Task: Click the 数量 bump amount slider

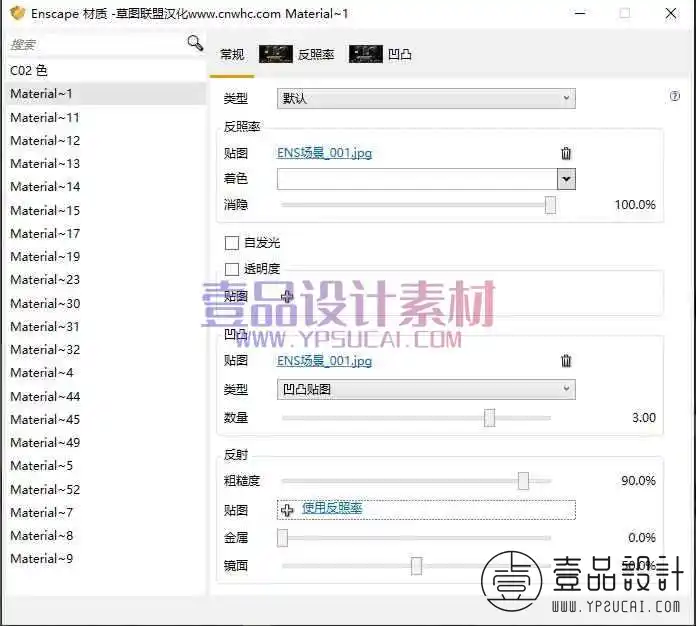Action: [x=490, y=418]
